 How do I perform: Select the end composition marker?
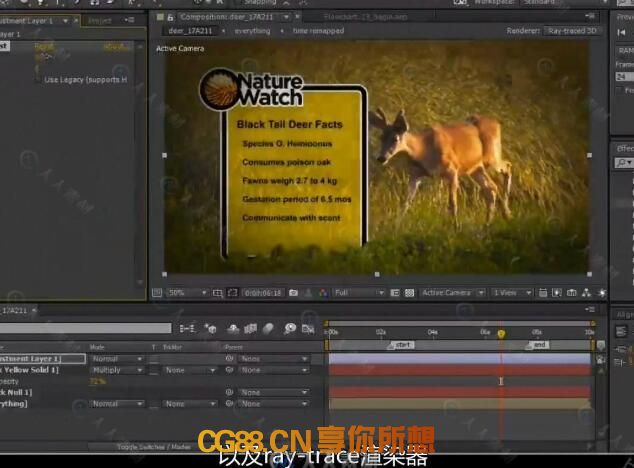click(x=537, y=345)
